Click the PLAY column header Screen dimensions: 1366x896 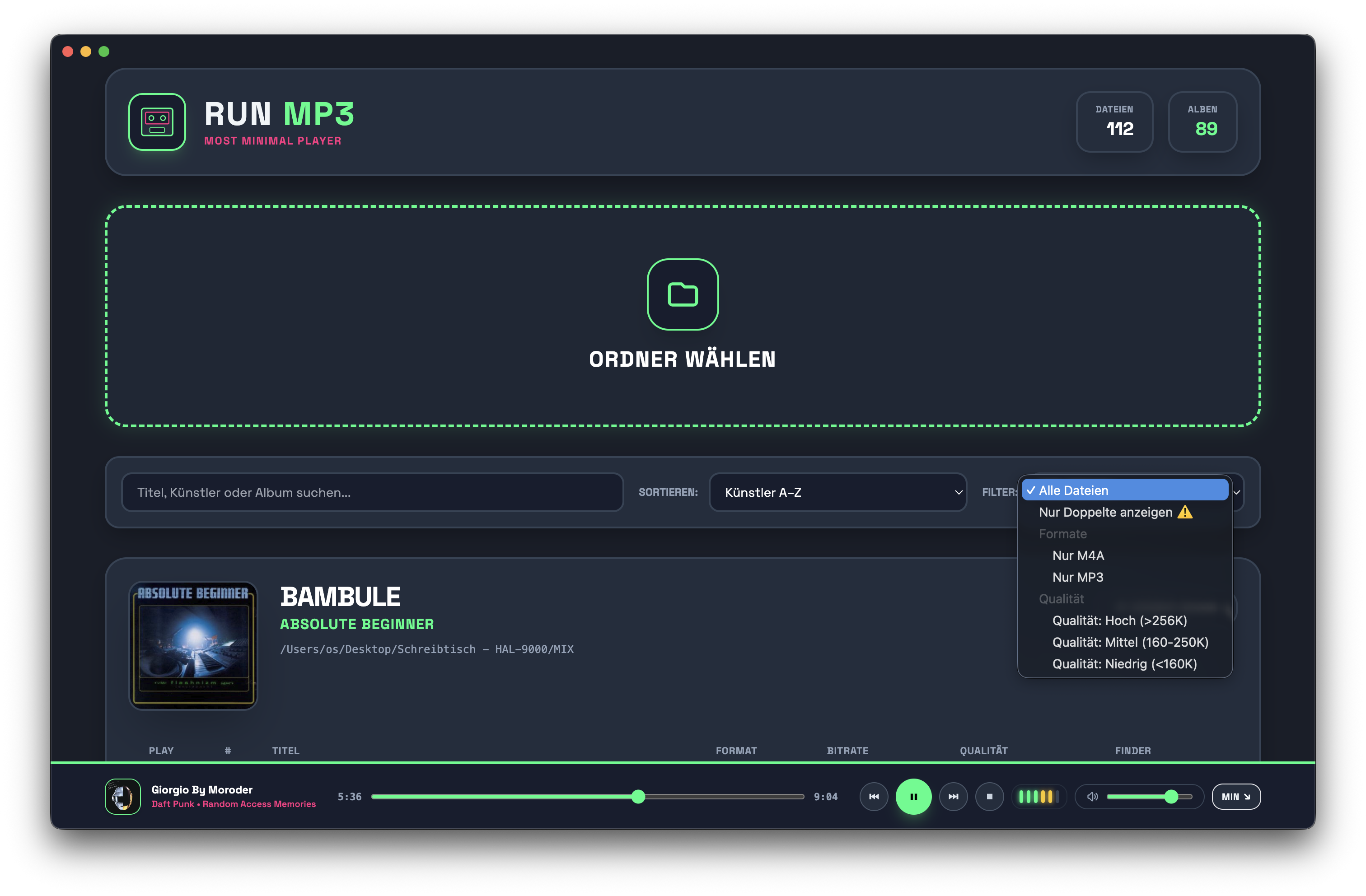(x=161, y=750)
